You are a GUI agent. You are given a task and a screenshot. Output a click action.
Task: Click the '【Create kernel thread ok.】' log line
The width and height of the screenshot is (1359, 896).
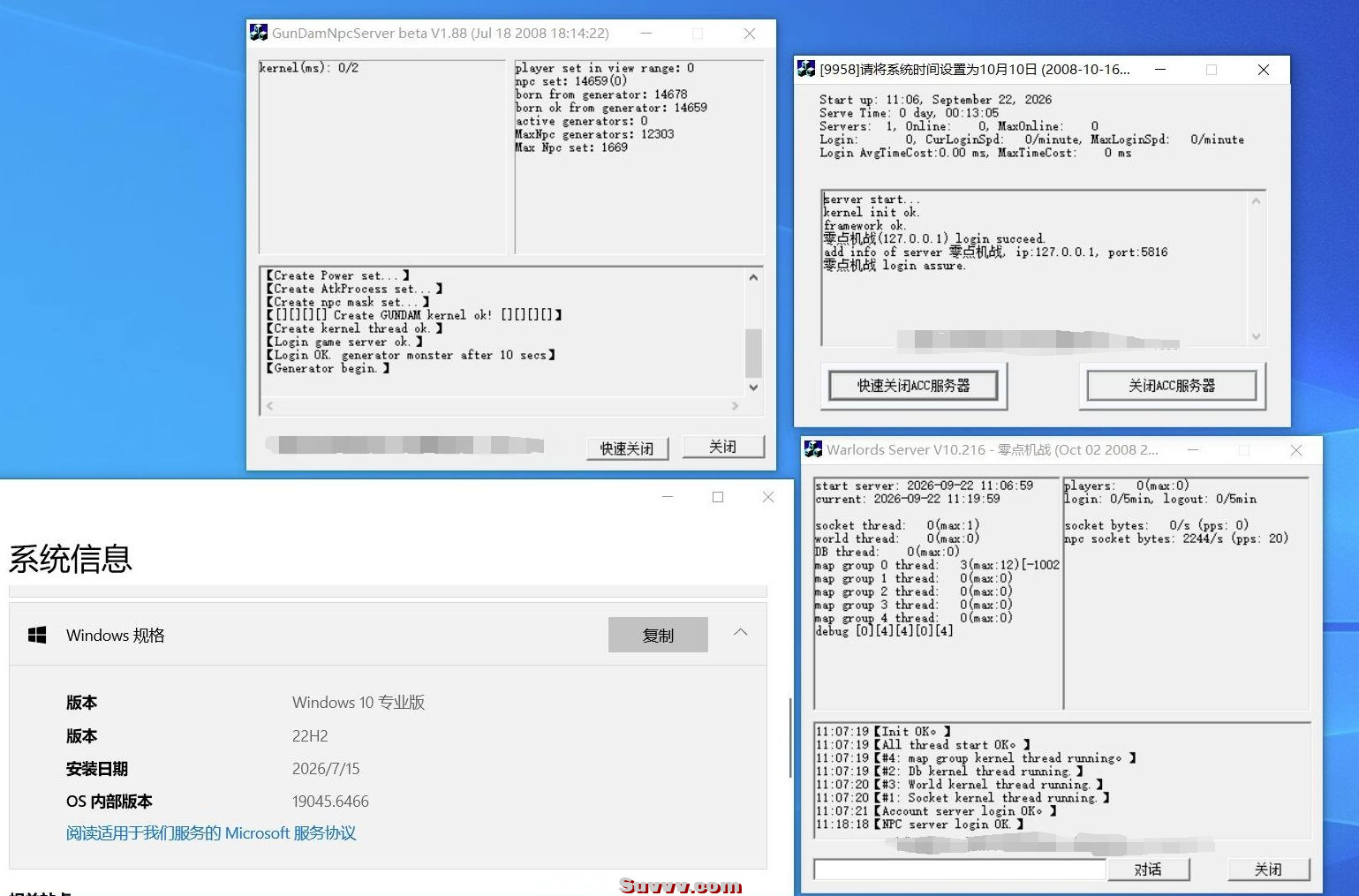click(354, 328)
